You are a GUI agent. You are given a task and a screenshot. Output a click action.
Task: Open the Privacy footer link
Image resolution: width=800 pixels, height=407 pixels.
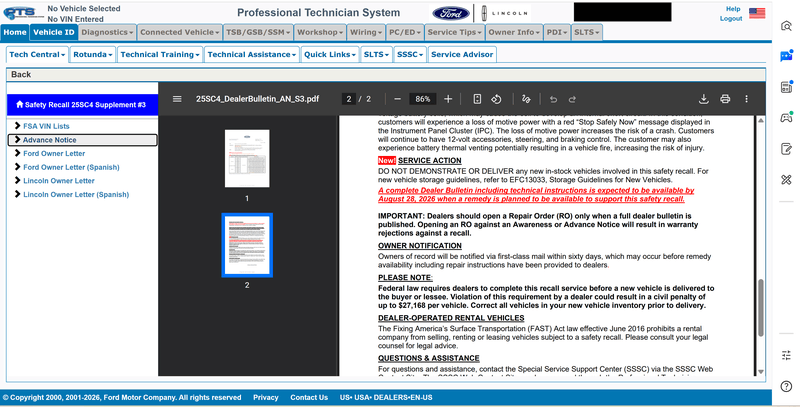[x=266, y=397]
